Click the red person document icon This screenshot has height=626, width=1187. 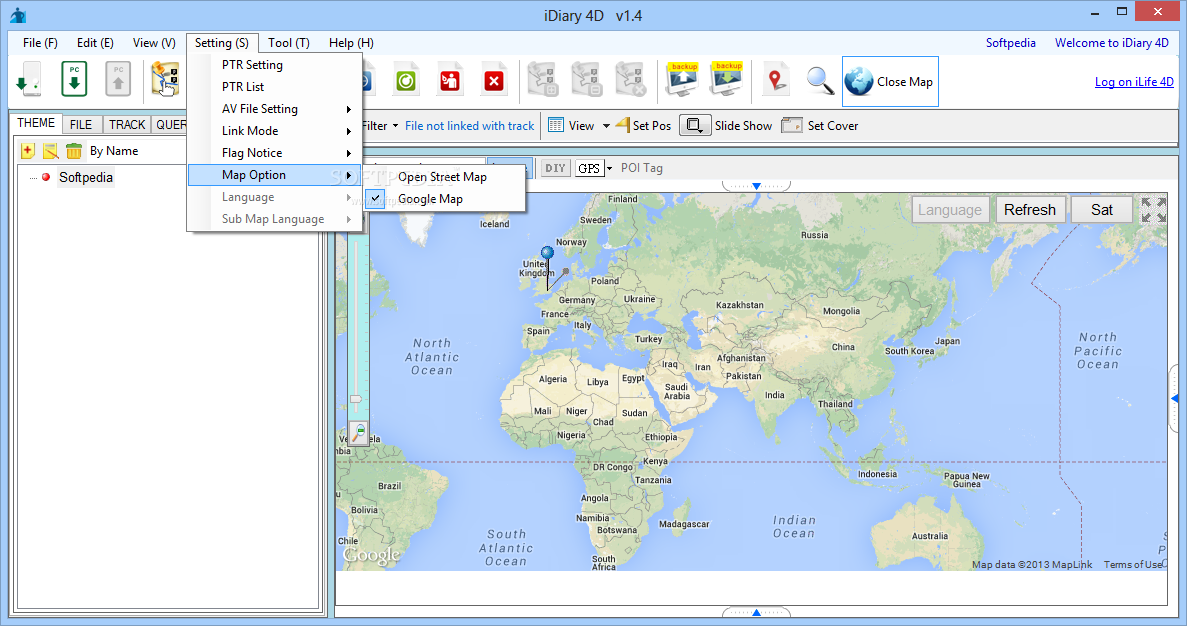450,80
